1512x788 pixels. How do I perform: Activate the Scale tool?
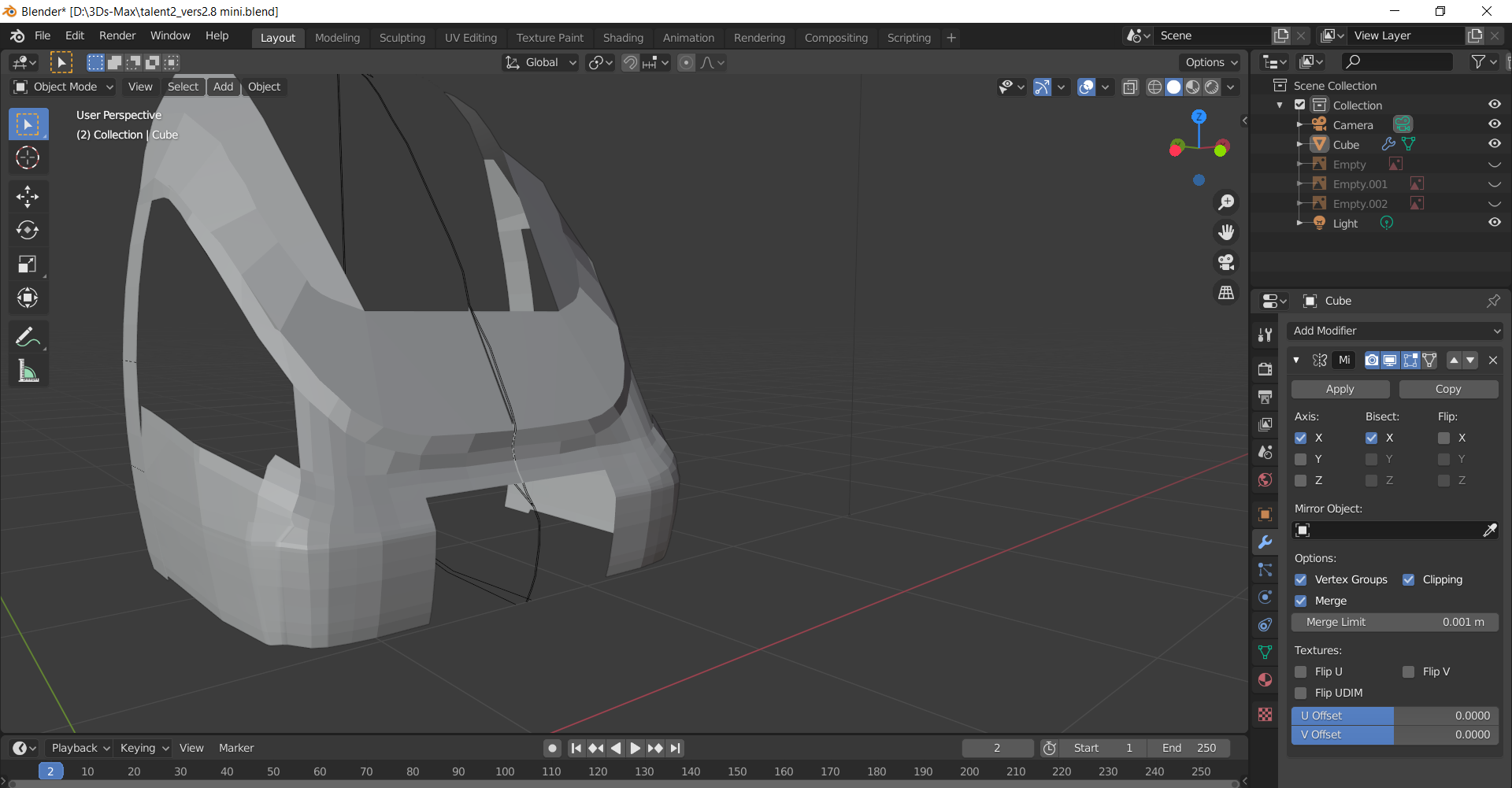pos(28,264)
